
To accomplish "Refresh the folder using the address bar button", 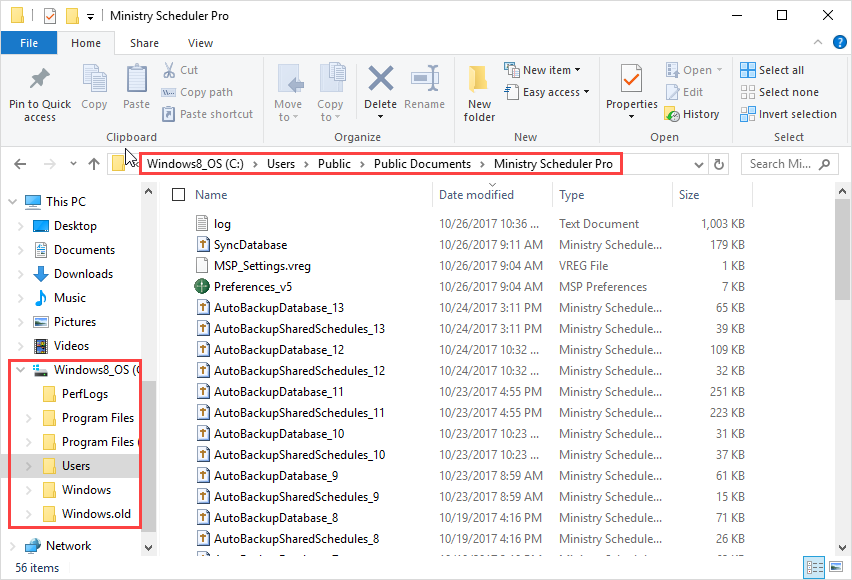I will pyautogui.click(x=719, y=164).
